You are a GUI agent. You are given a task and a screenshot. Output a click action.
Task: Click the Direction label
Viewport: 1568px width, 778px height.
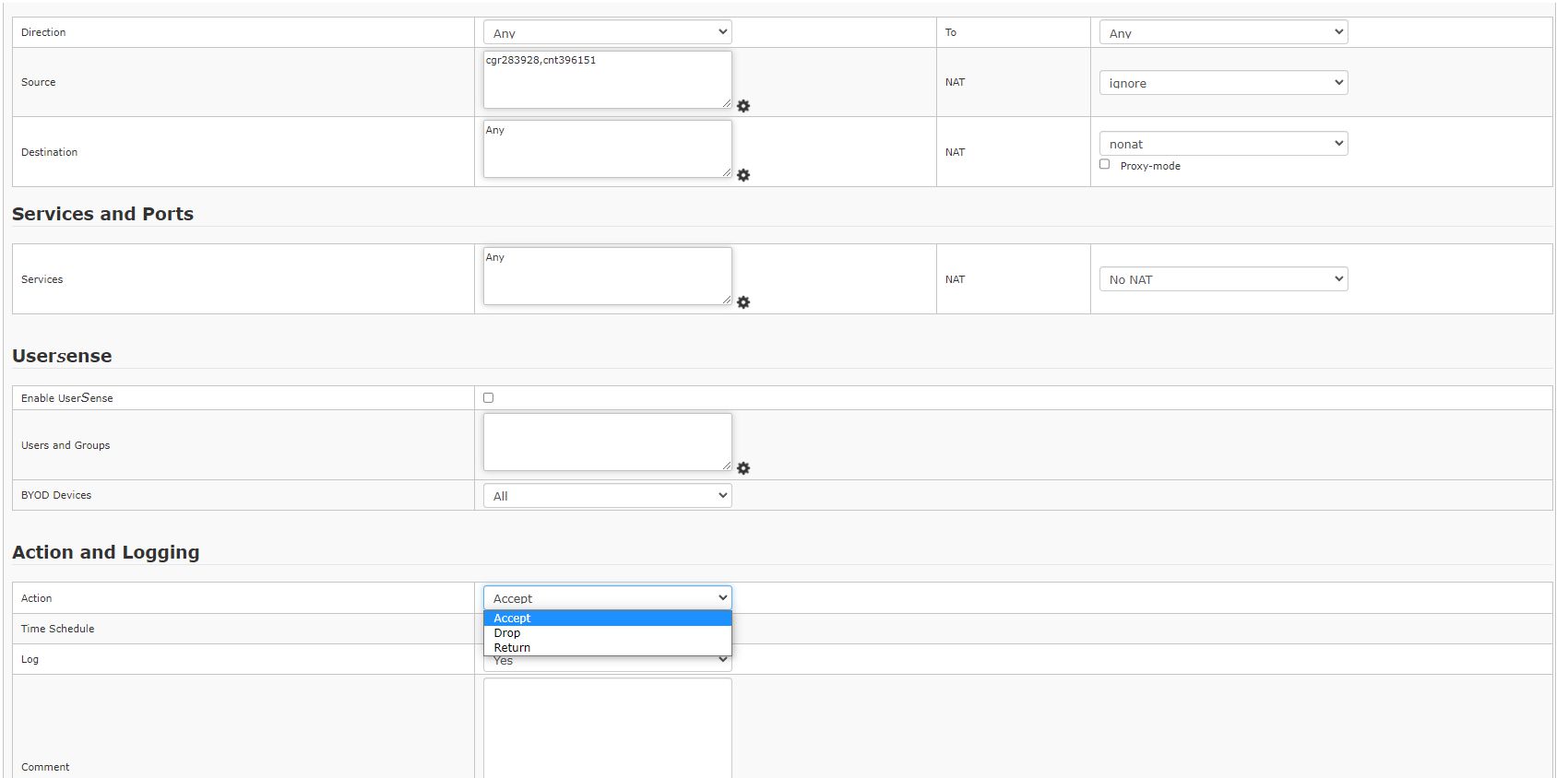(43, 32)
